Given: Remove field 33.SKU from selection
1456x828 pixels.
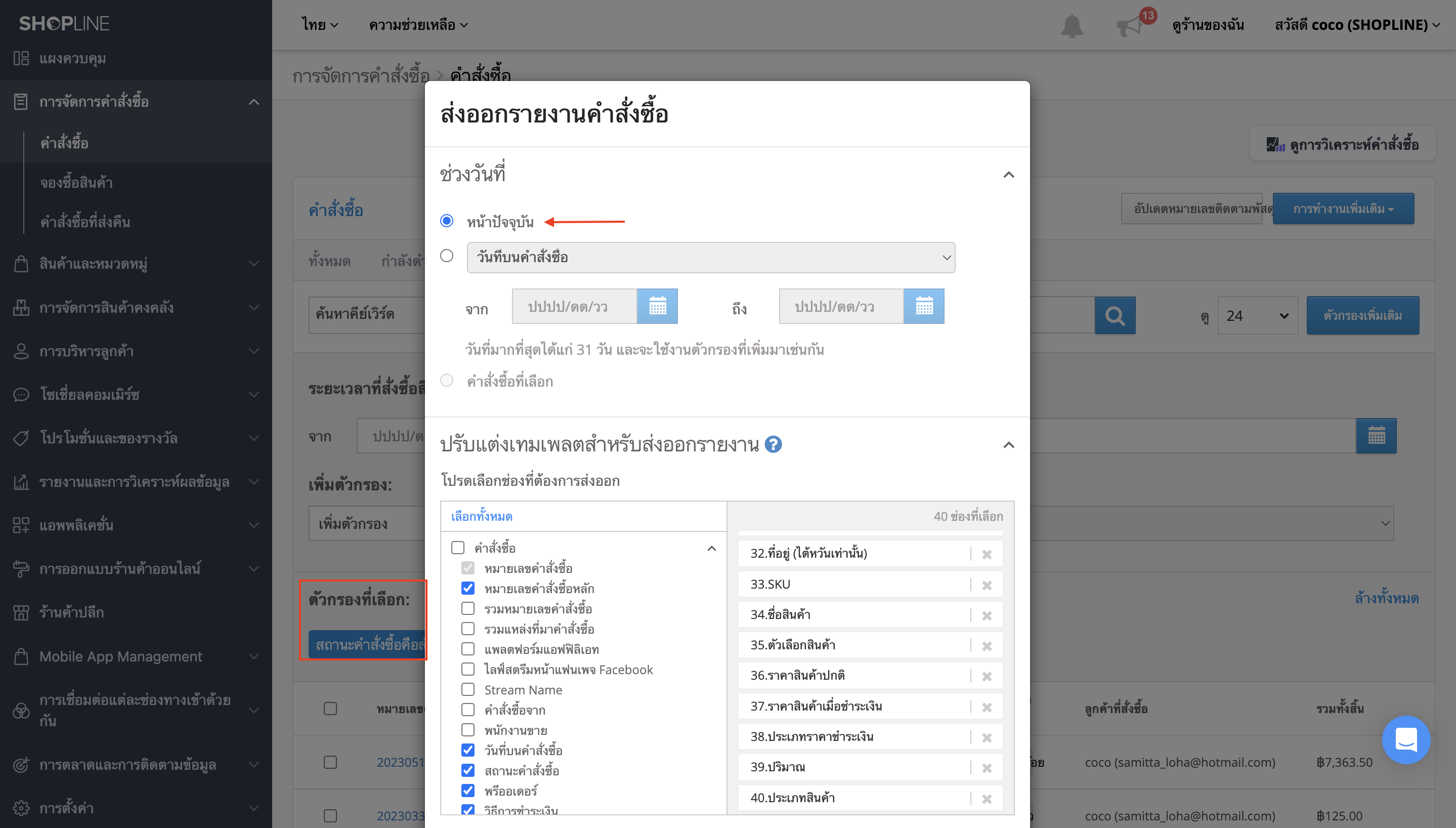Looking at the screenshot, I should click(987, 585).
